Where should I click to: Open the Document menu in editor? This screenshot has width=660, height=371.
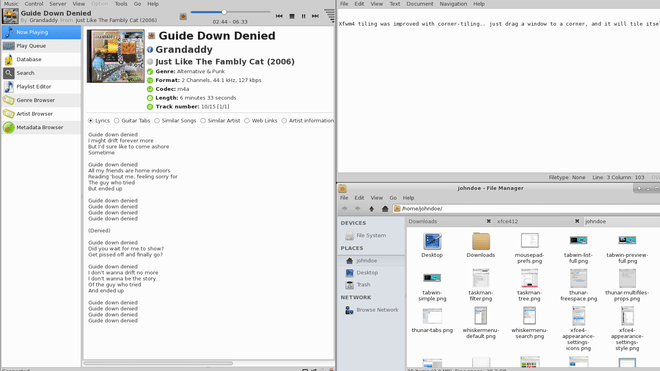pos(420,4)
